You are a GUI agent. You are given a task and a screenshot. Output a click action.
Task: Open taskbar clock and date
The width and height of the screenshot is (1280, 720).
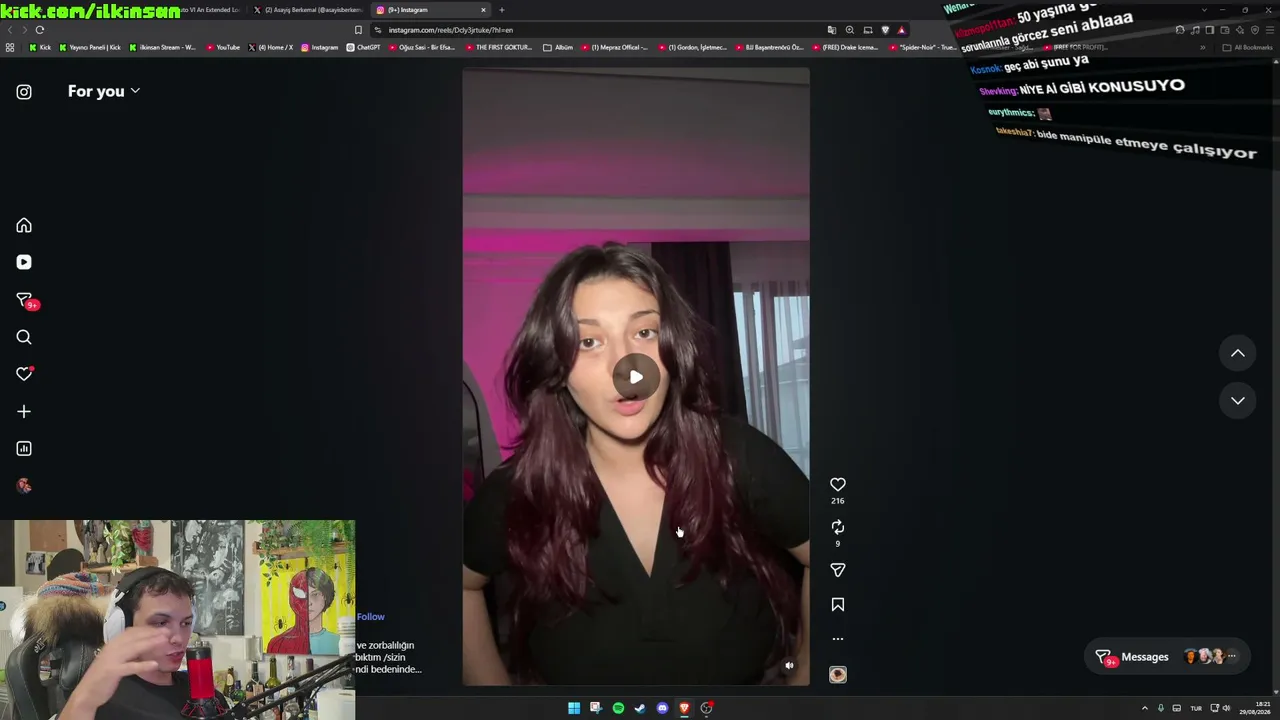[1255, 708]
